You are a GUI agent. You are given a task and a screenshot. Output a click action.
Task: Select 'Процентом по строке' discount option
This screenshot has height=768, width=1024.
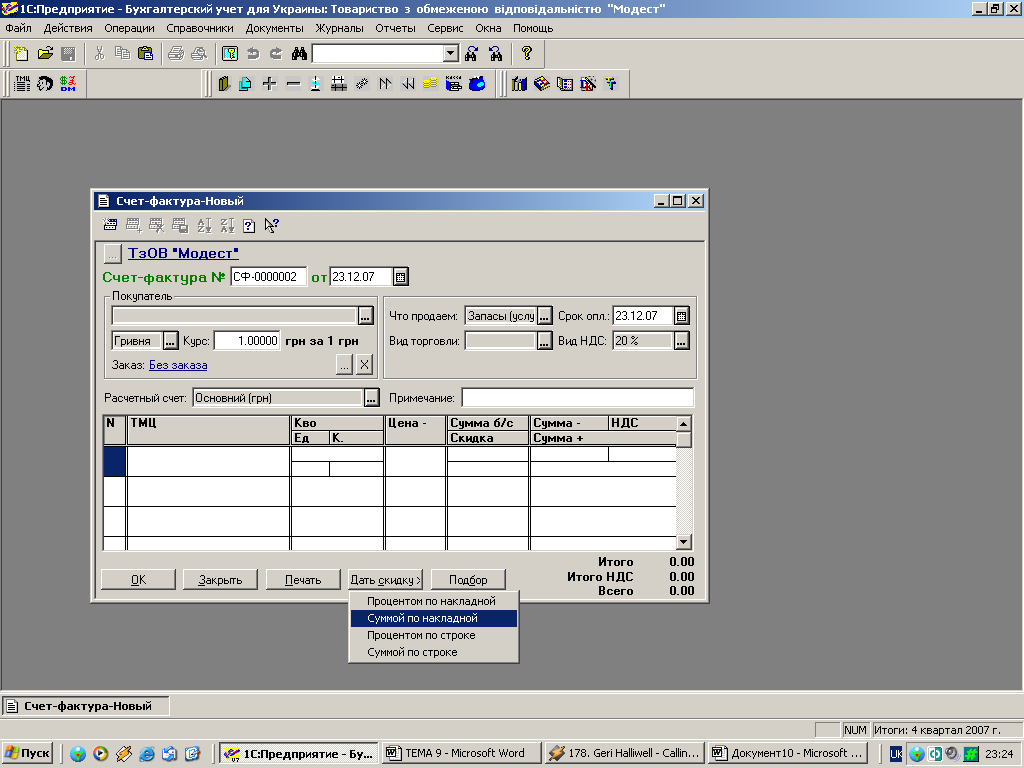point(434,635)
